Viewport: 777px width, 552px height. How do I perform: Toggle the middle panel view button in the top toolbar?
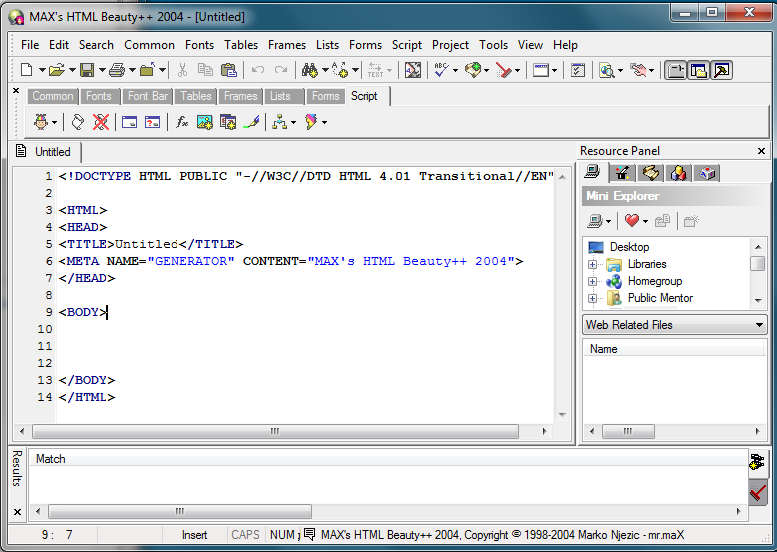698,70
